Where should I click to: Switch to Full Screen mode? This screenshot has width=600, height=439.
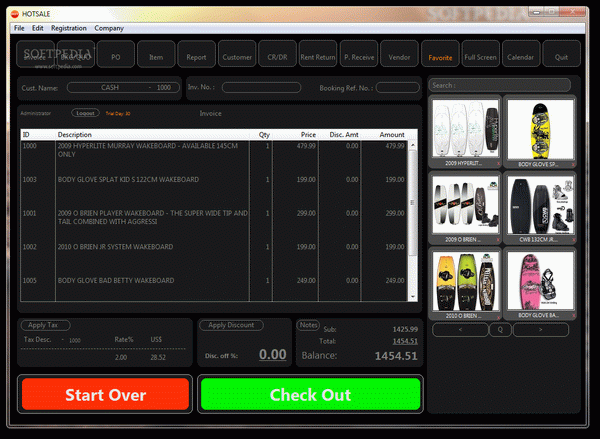click(x=481, y=54)
